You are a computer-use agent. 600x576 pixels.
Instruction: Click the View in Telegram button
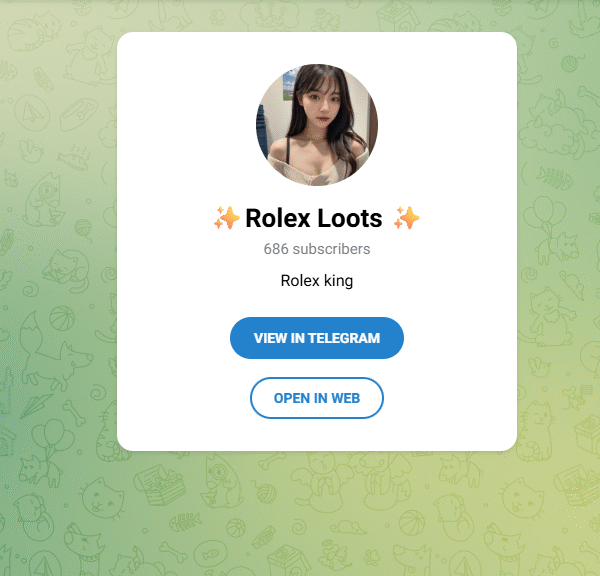[x=316, y=338]
